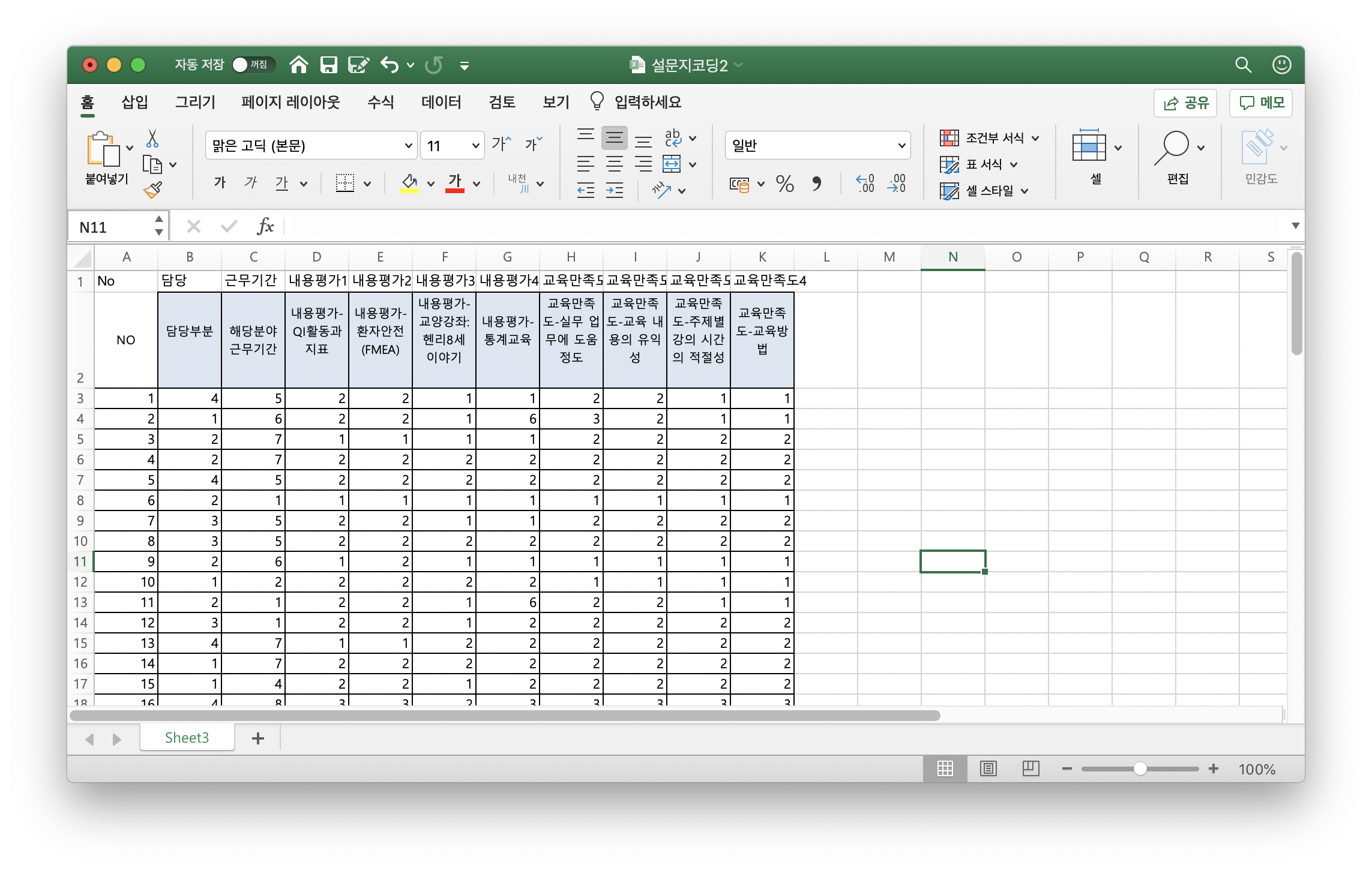The width and height of the screenshot is (1372, 871).
Task: Toggle the AutoSave switch
Action: (x=253, y=65)
